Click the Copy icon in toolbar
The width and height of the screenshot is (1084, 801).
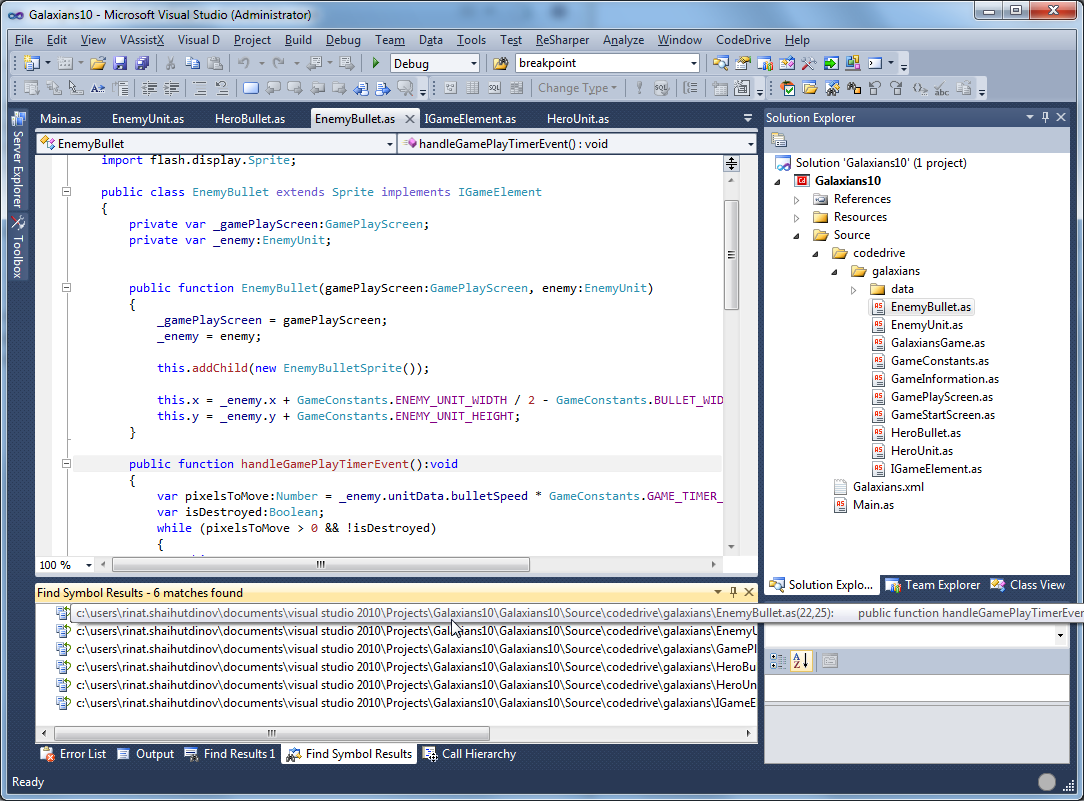192,64
